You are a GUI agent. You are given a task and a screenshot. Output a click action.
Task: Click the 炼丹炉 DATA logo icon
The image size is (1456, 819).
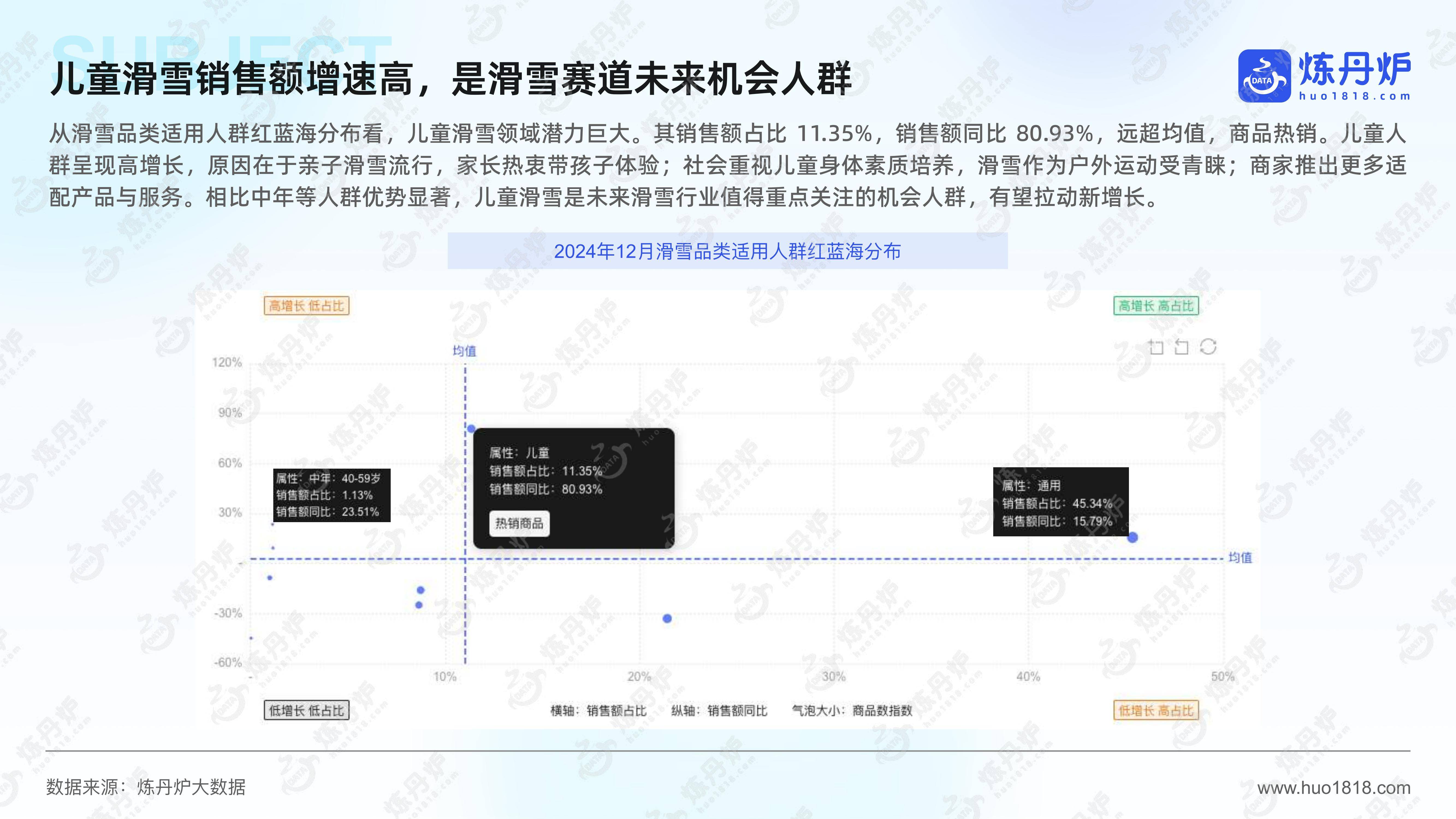pyautogui.click(x=1264, y=76)
